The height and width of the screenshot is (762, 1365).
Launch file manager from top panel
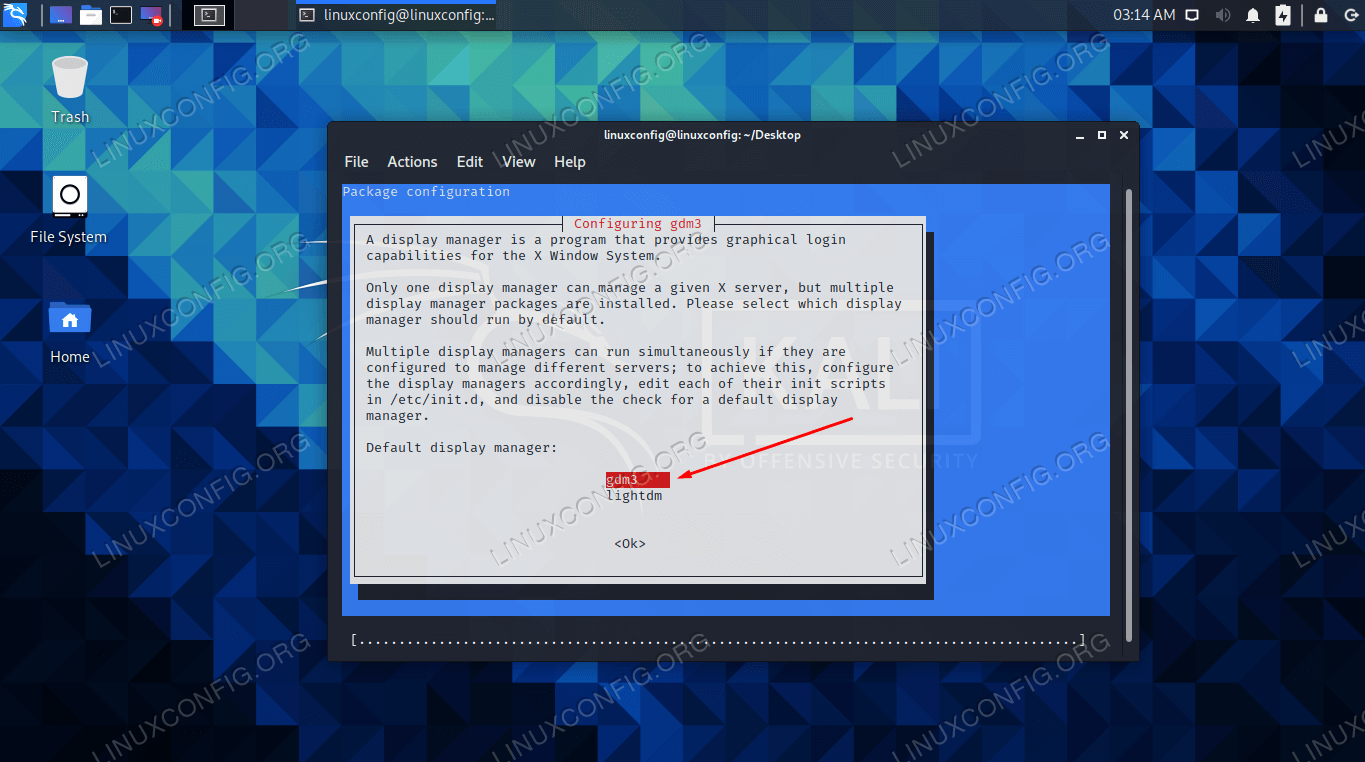coord(91,15)
